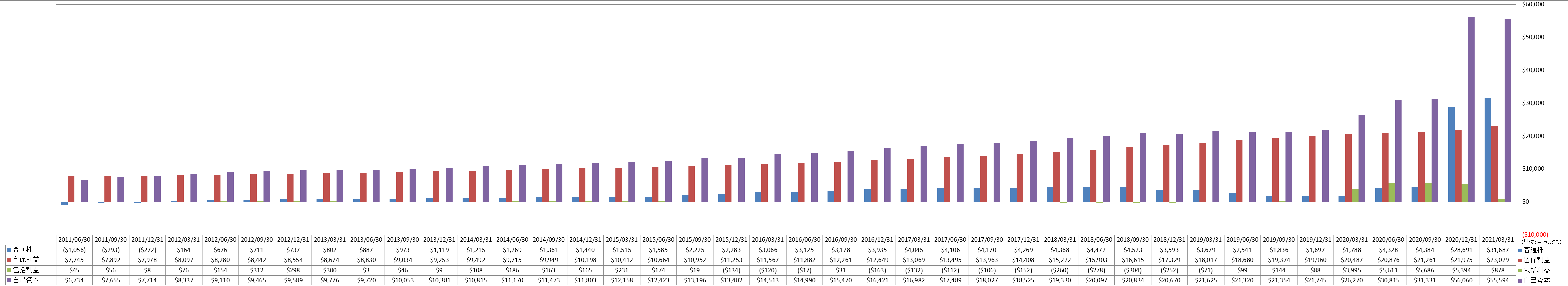Click the $12,261 cell
The height and width of the screenshot is (286, 1568).
[841, 260]
